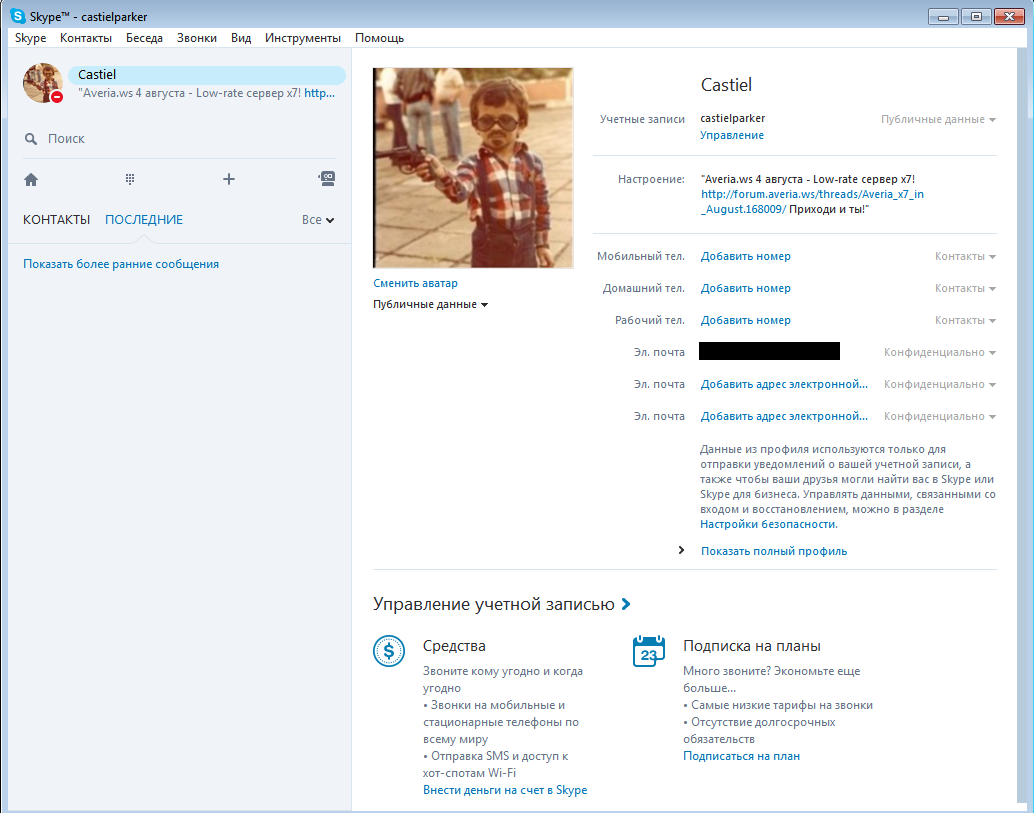The image size is (1034, 813).
Task: Open the forum.averia.ws mood link
Action: [x=812, y=202]
